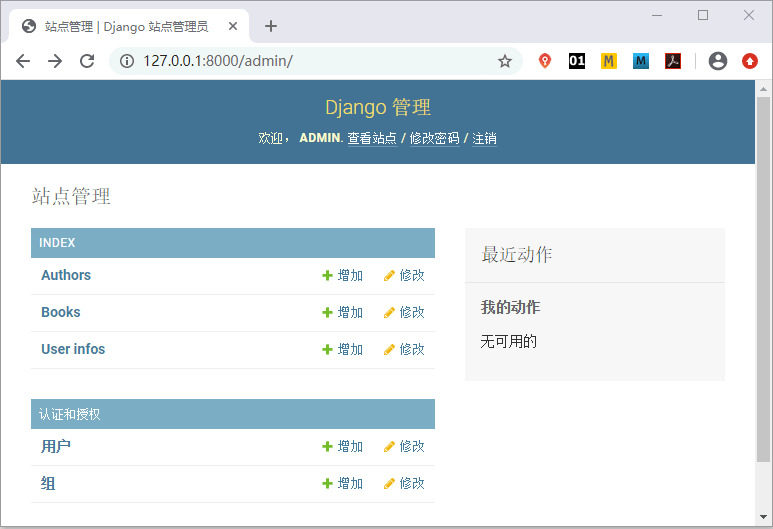
Task: Close the Django 站点管理员 tab
Action: (x=233, y=26)
